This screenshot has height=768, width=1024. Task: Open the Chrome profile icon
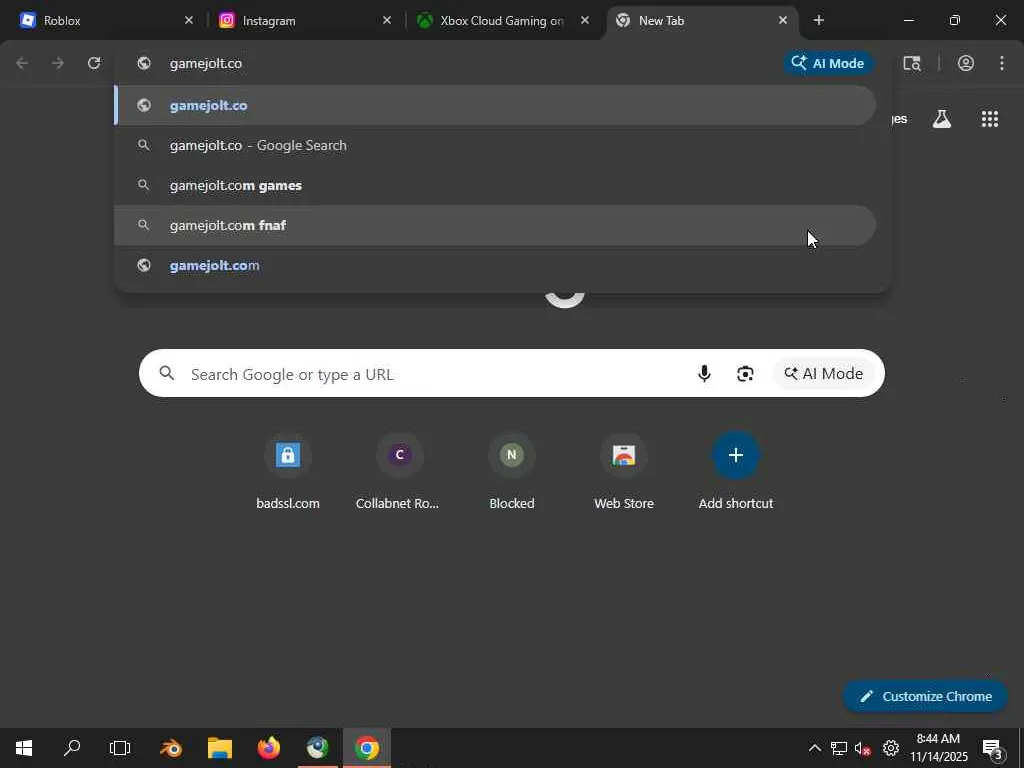coord(966,63)
